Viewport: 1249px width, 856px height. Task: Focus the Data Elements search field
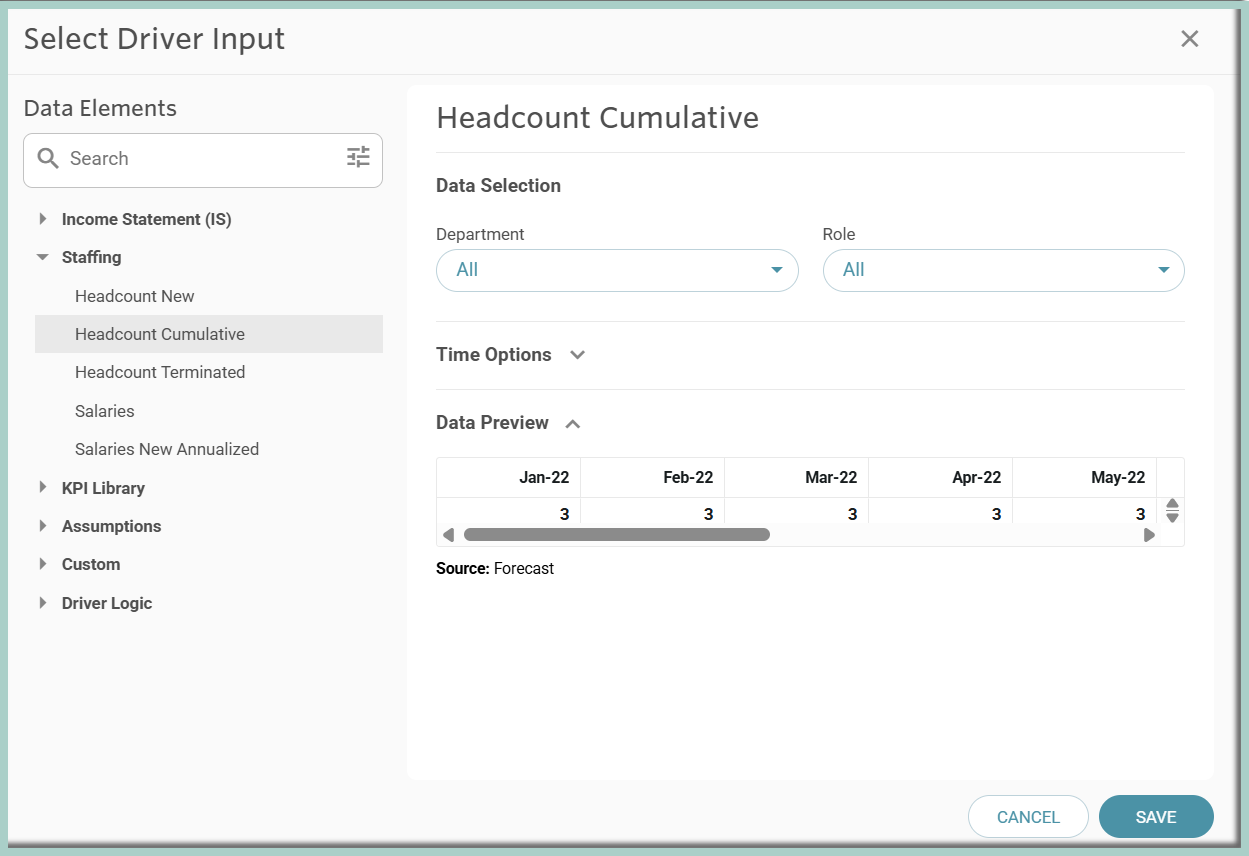203,158
